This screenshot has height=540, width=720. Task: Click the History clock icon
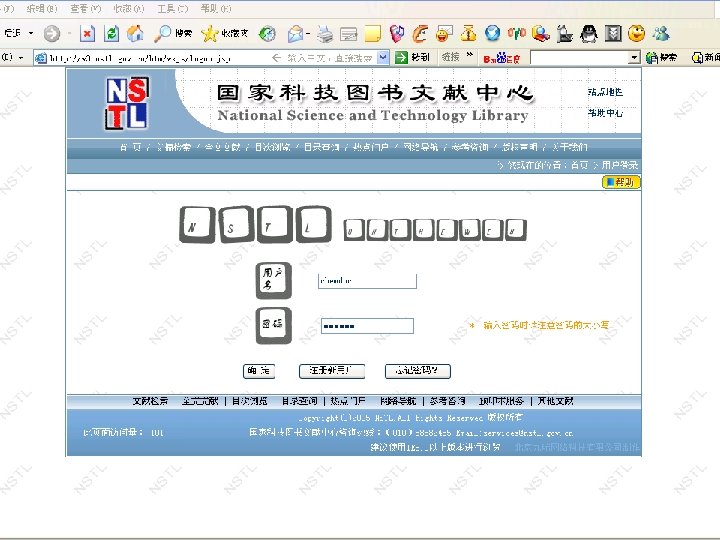[x=267, y=33]
